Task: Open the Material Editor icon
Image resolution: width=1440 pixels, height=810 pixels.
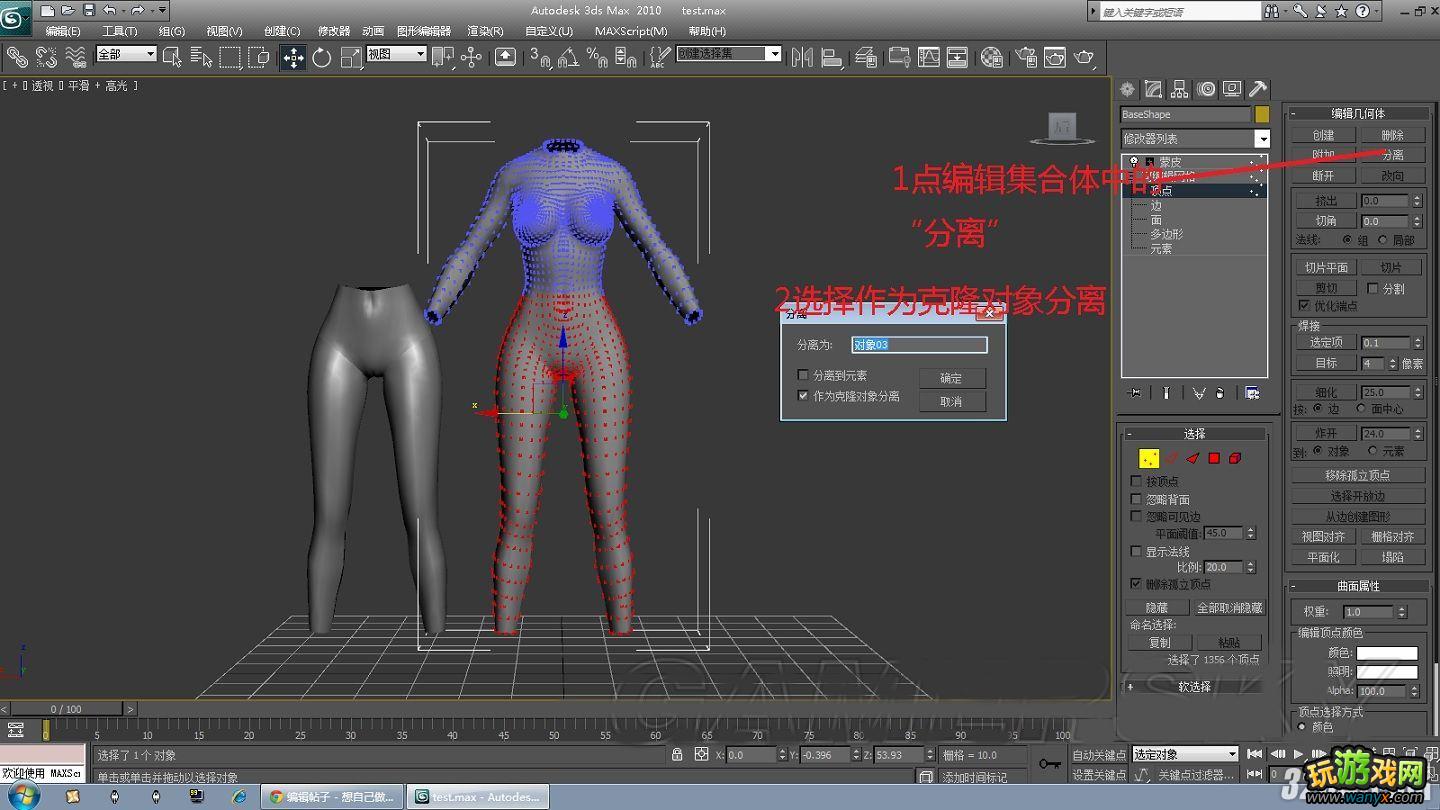Action: tap(992, 57)
